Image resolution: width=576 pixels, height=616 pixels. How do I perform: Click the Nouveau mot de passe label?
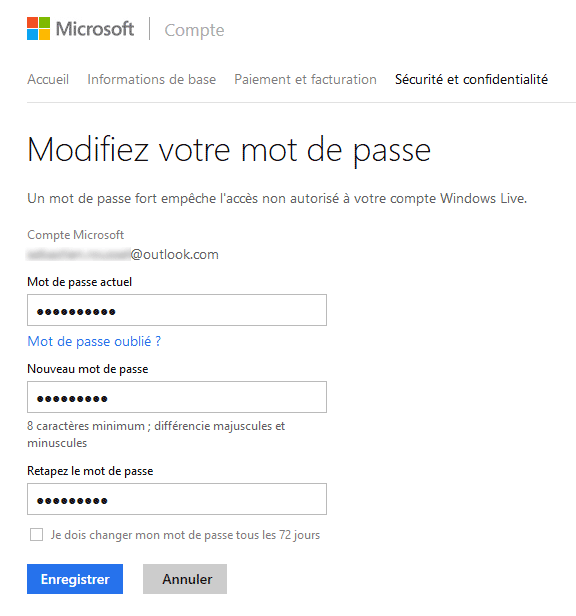point(88,369)
